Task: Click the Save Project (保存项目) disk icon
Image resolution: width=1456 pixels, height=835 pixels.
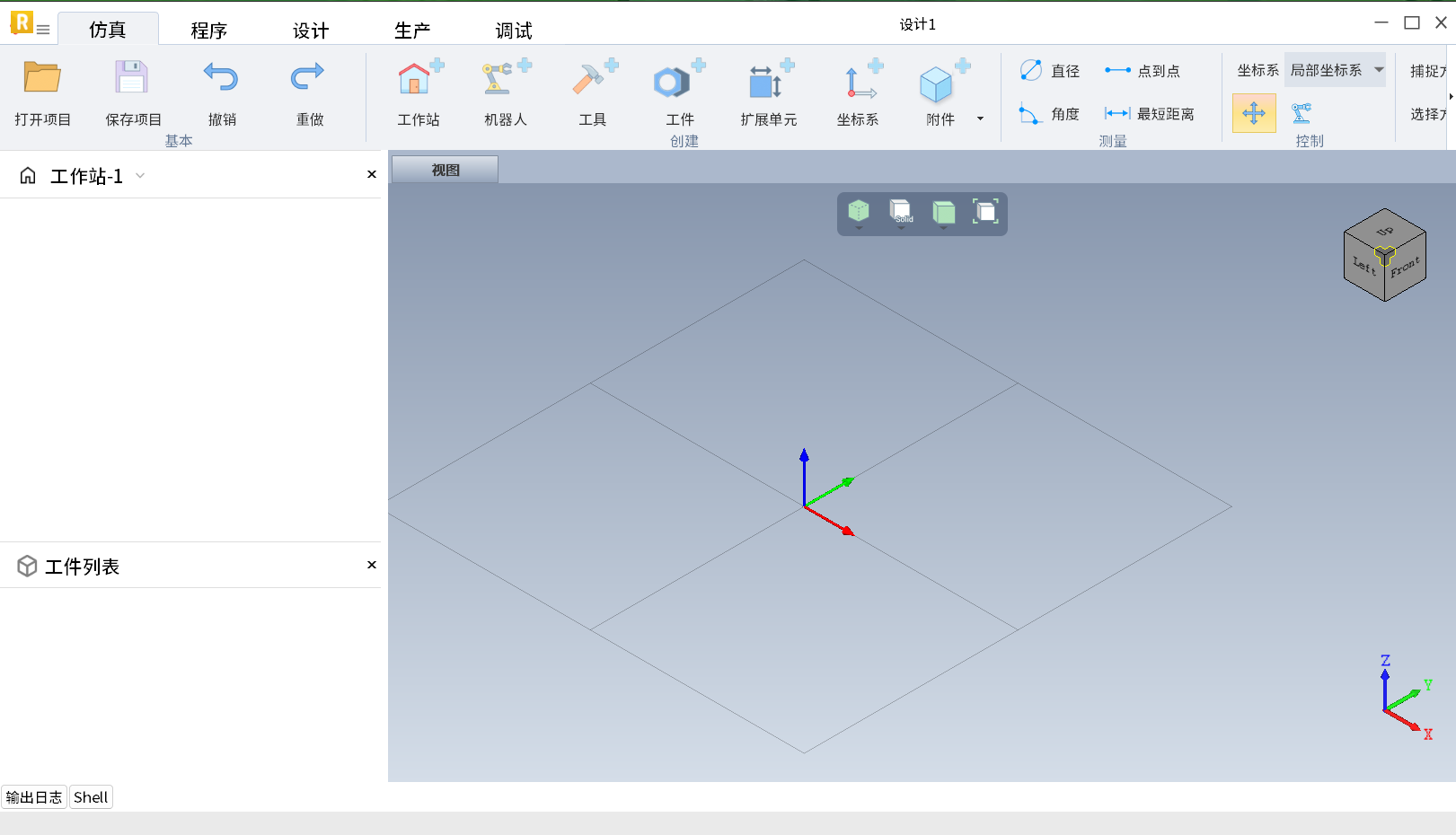Action: [132, 79]
